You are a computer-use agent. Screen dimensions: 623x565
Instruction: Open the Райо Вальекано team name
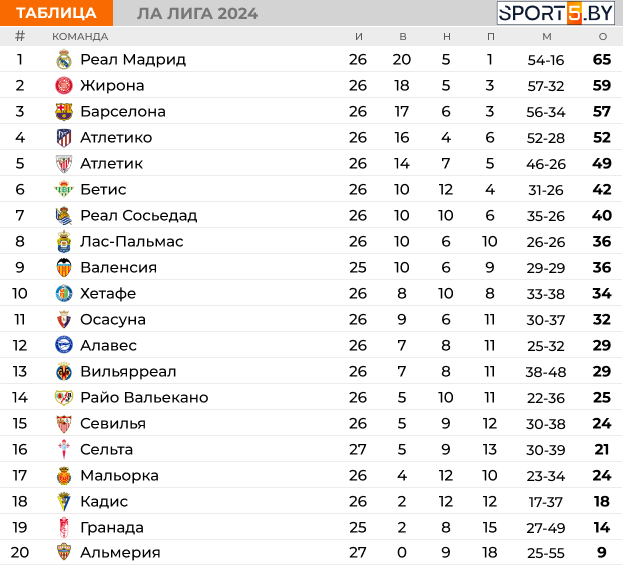[x=144, y=398]
